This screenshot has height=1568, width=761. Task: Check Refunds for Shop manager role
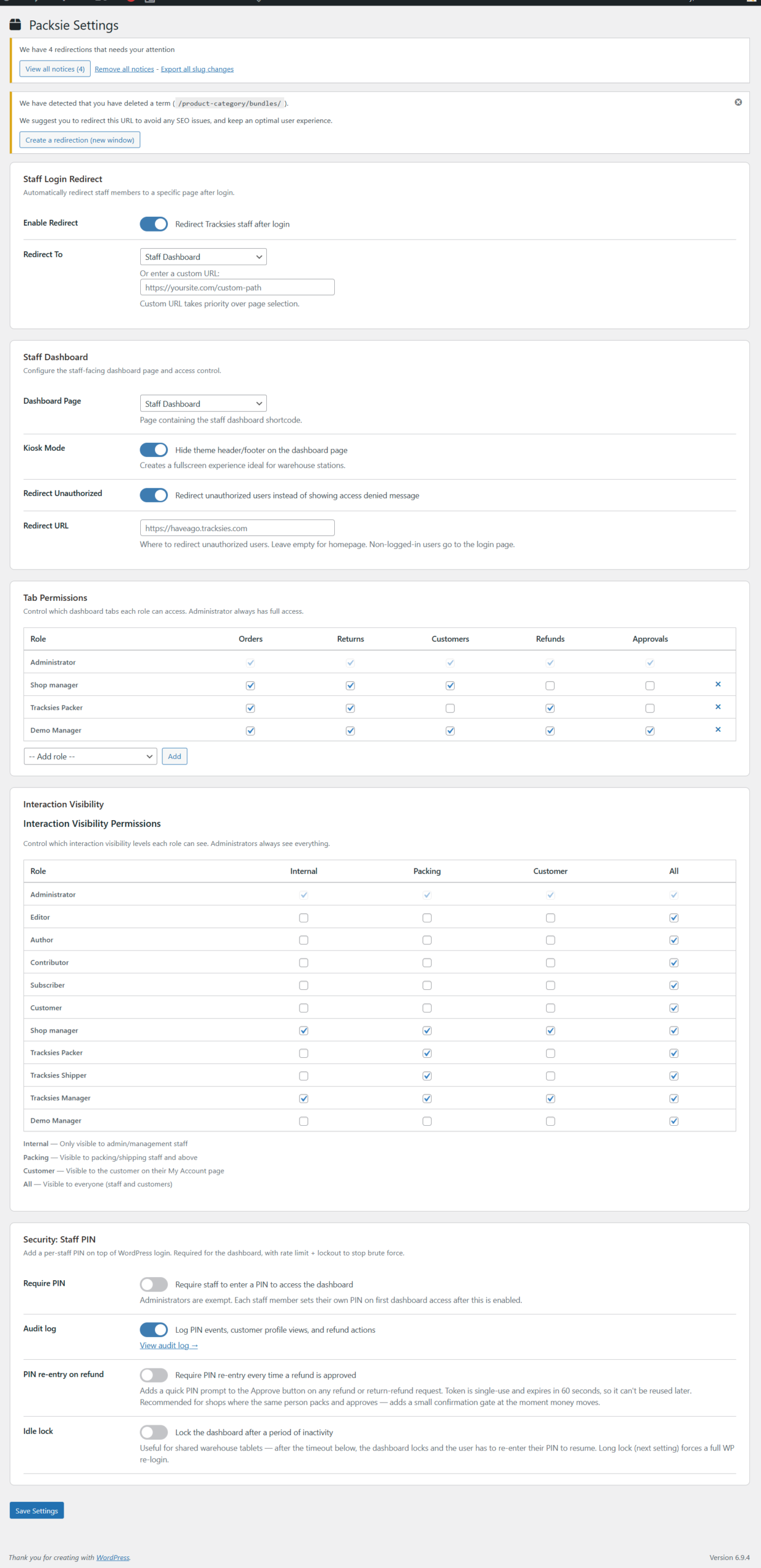[550, 685]
